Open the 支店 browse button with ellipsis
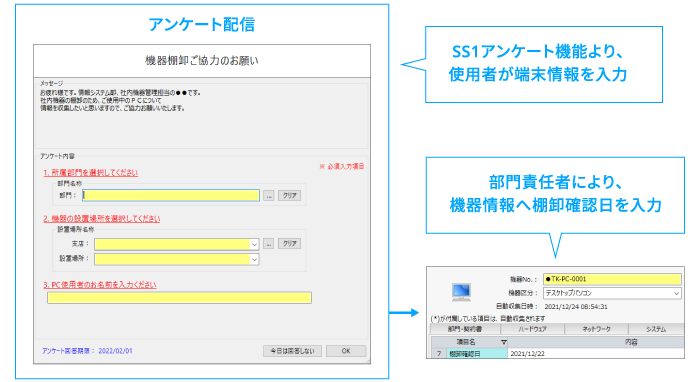 click(268, 244)
